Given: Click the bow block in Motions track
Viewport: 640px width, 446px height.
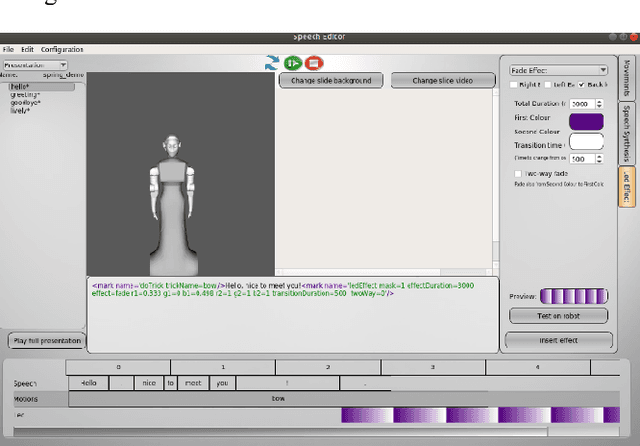Looking at the screenshot, I should (x=278, y=398).
